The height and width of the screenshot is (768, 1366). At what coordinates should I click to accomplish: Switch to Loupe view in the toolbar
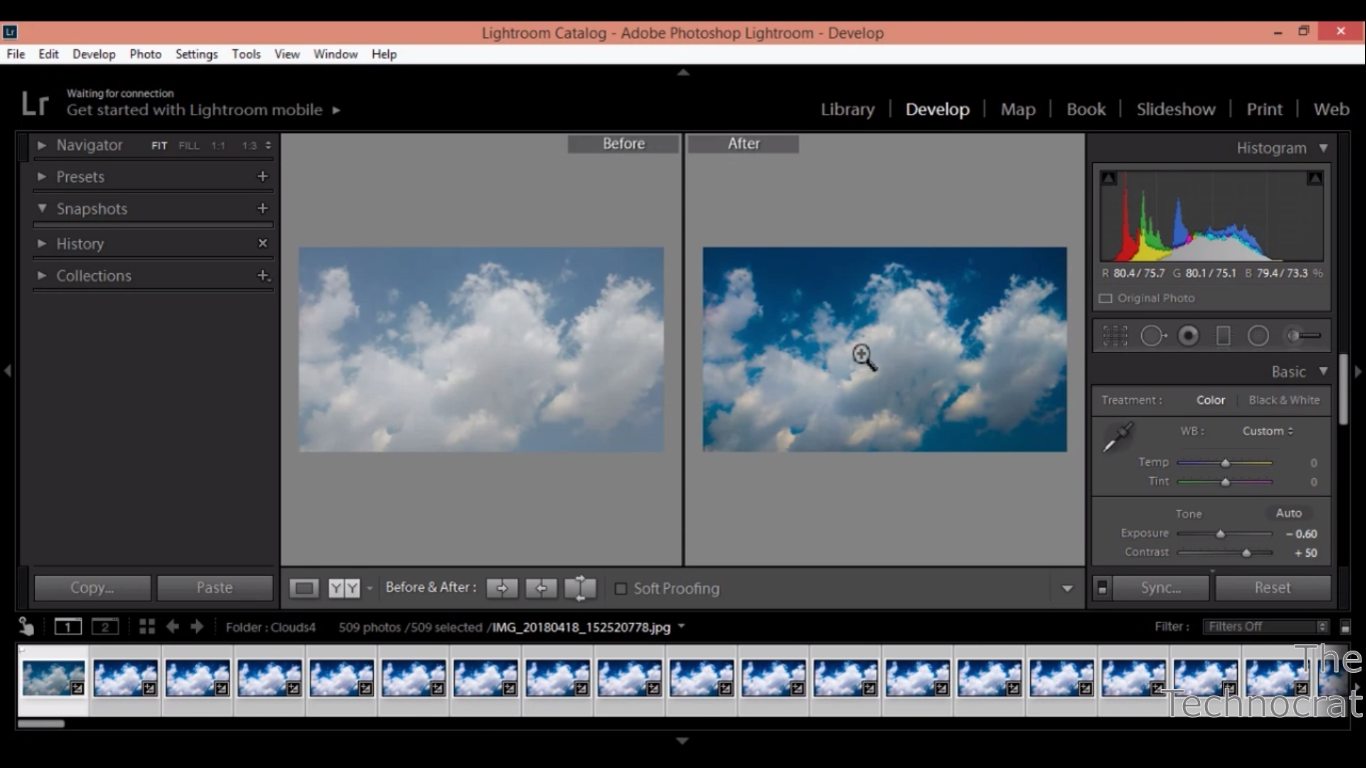click(303, 588)
